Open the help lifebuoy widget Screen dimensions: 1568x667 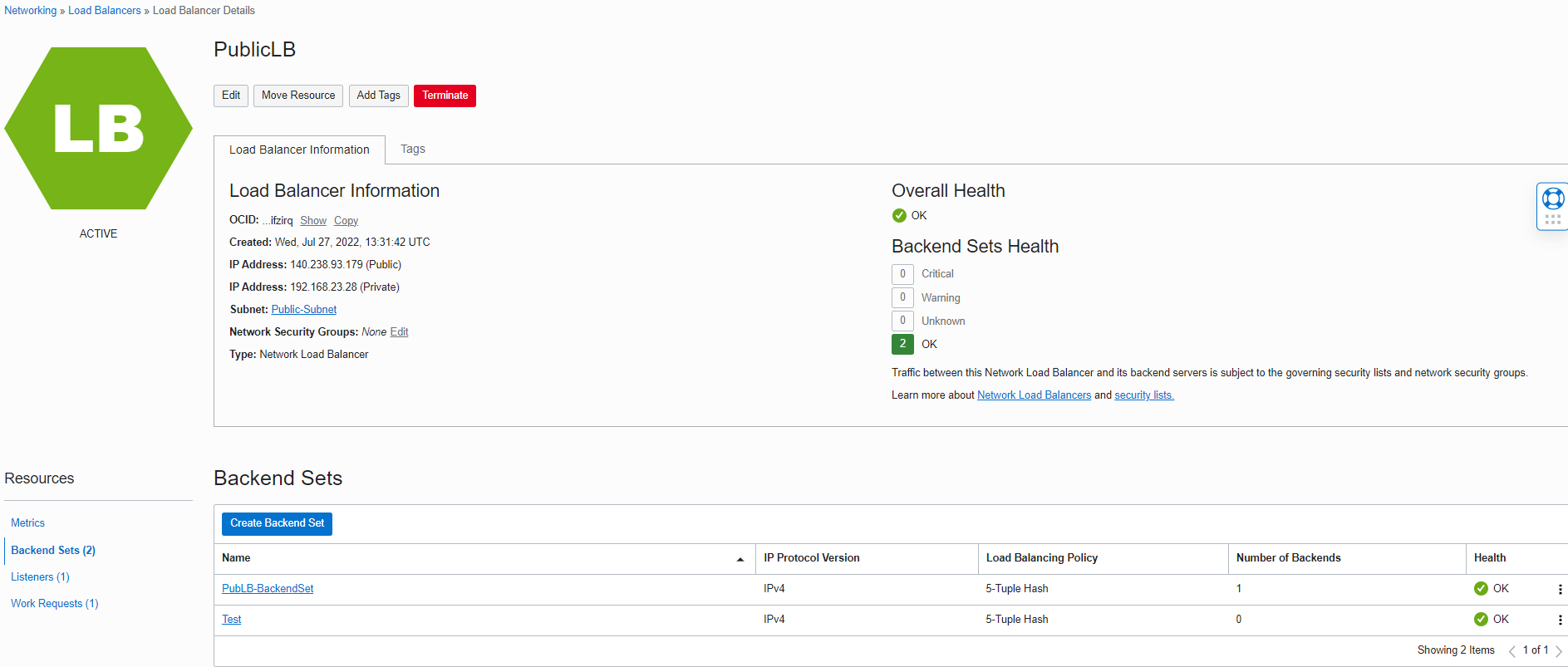tap(1552, 199)
